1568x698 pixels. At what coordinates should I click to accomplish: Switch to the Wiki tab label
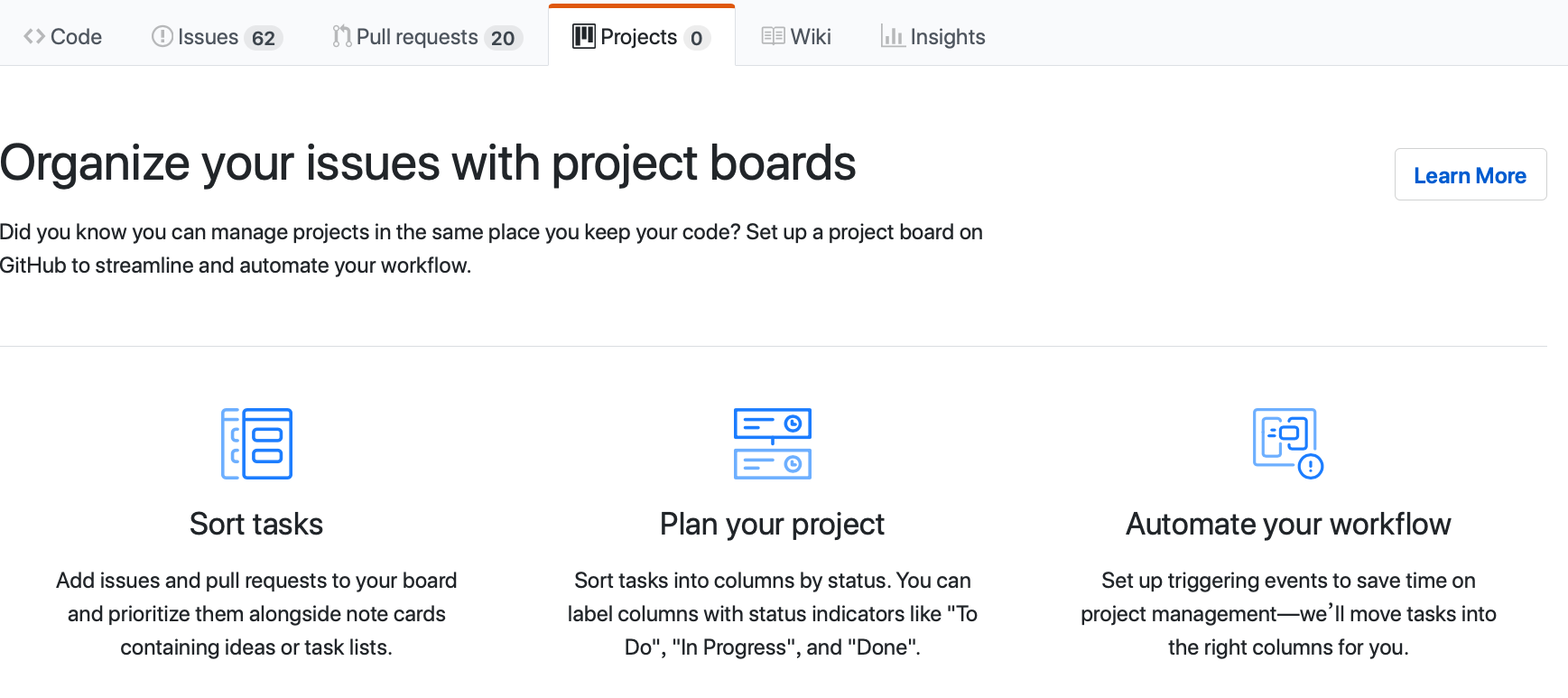pyautogui.click(x=811, y=37)
